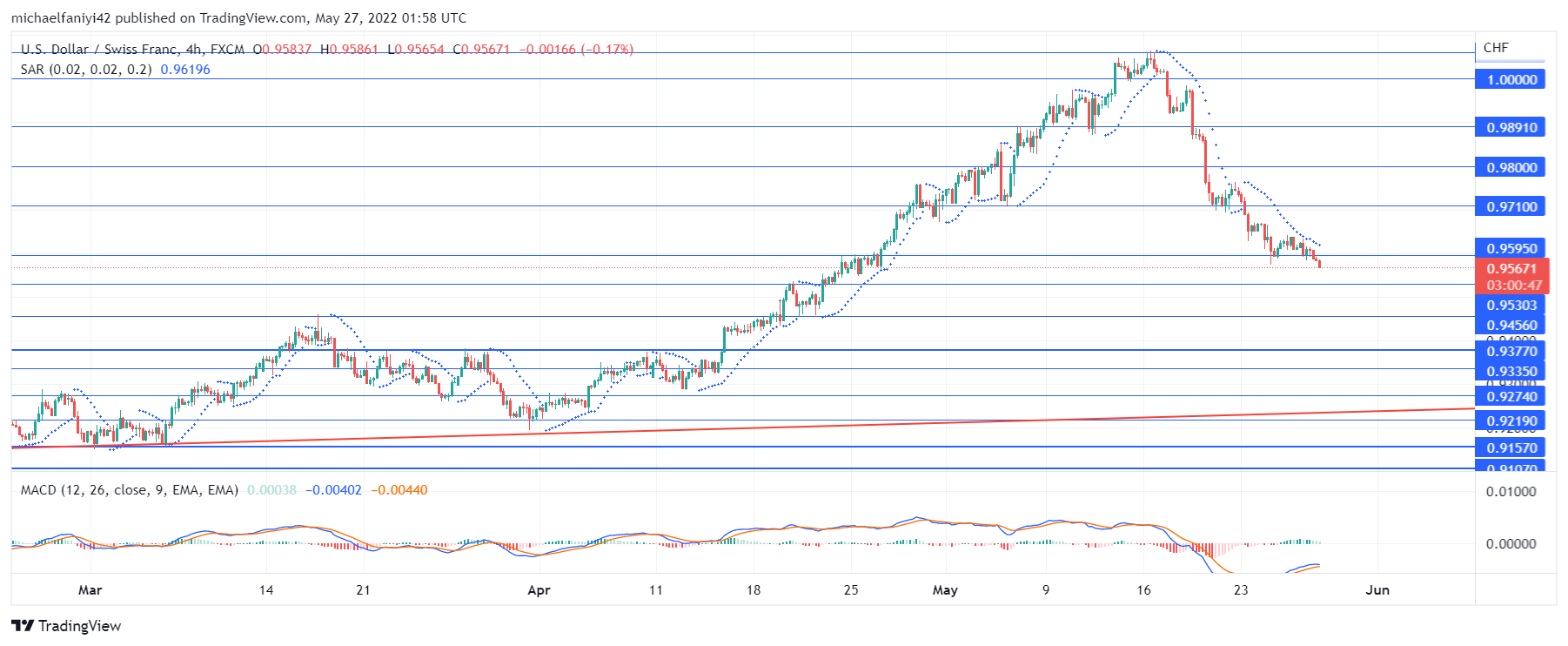The height and width of the screenshot is (646, 1568).
Task: Click the SAR value 0.96196
Action: pyautogui.click(x=185, y=70)
